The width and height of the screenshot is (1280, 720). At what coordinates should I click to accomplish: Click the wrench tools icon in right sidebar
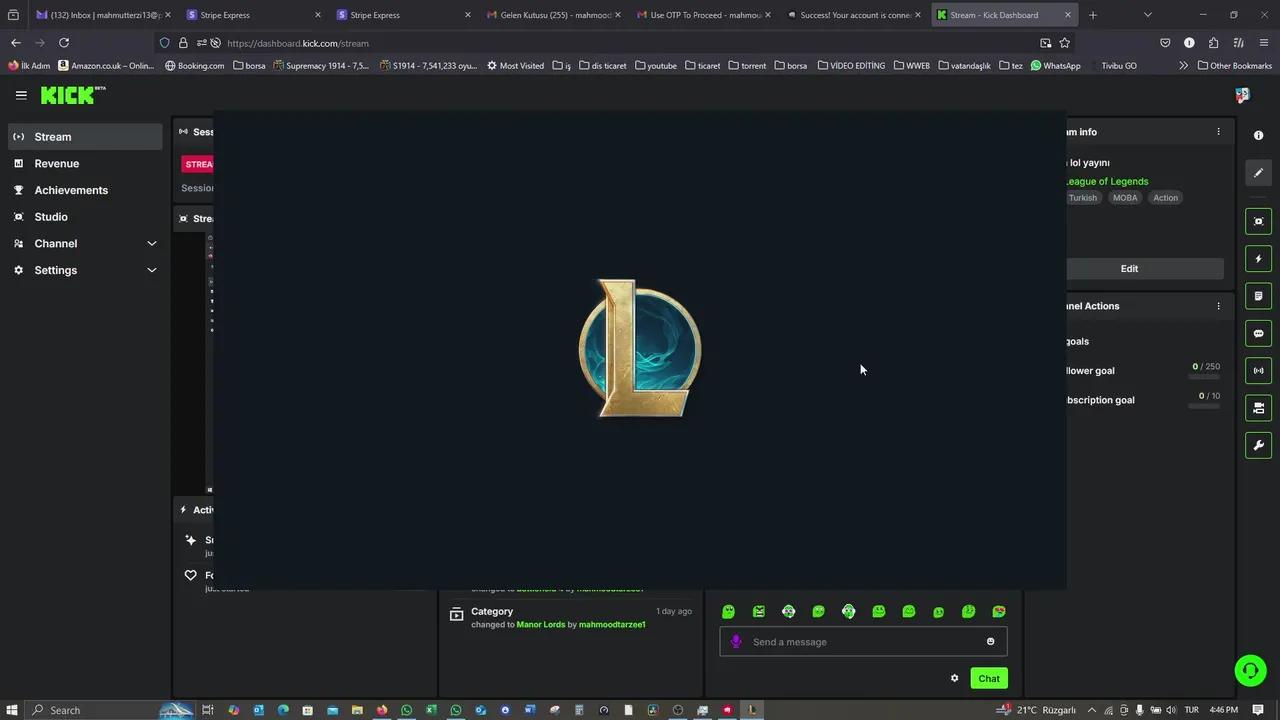pyautogui.click(x=1258, y=445)
